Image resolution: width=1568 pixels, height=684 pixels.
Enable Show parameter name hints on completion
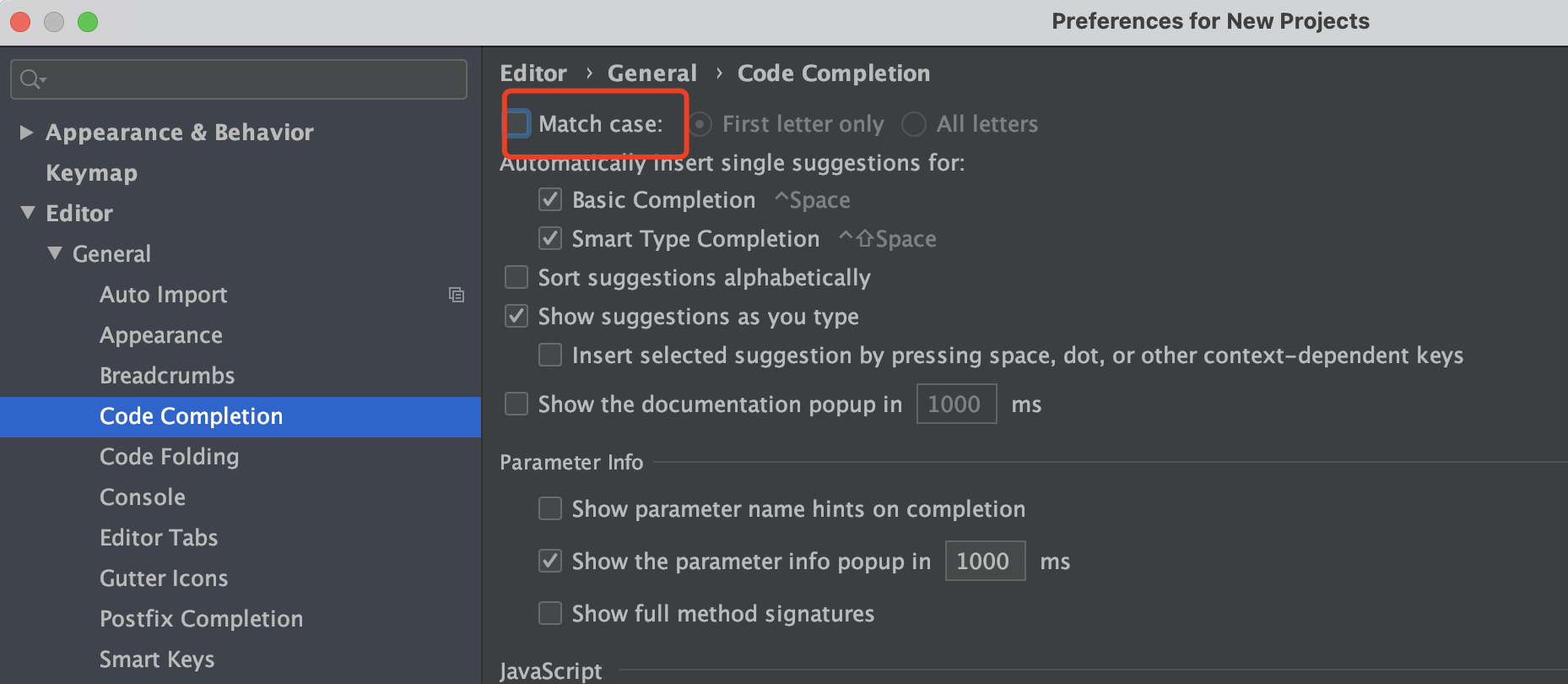[x=549, y=508]
